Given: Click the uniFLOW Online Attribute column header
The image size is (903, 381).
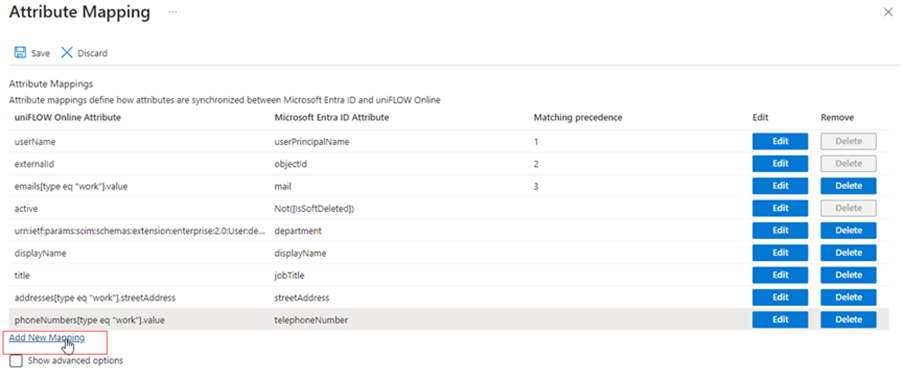Looking at the screenshot, I should [67, 117].
